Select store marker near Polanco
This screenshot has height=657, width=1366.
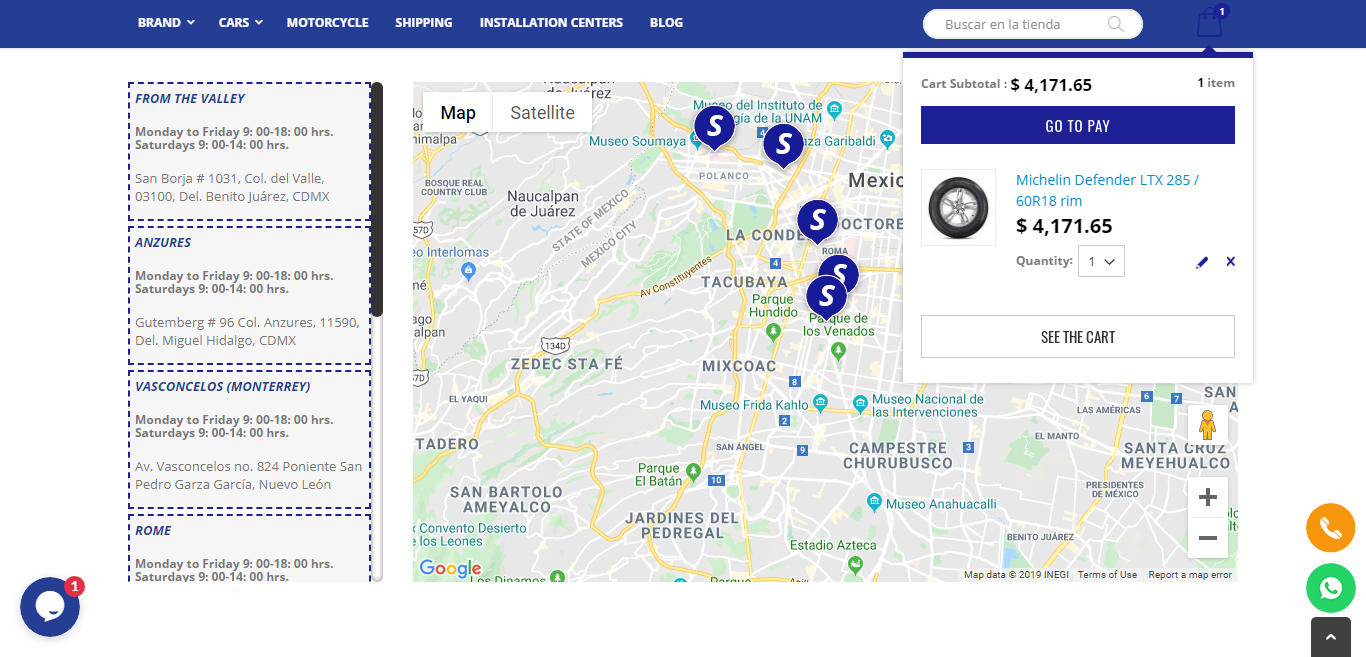(714, 128)
